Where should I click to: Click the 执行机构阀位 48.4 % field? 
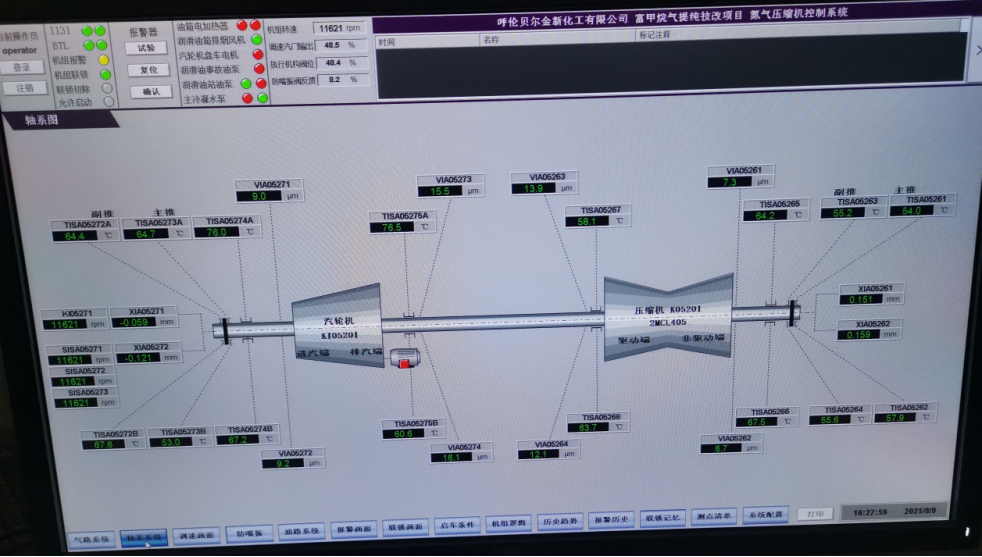(x=342, y=63)
